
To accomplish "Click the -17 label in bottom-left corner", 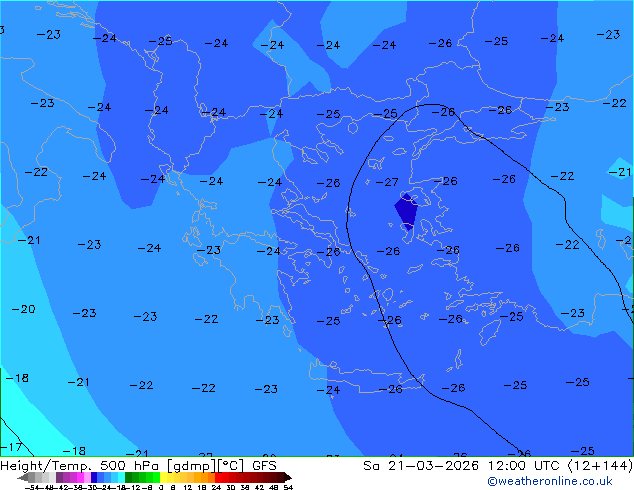I will 11,447.
